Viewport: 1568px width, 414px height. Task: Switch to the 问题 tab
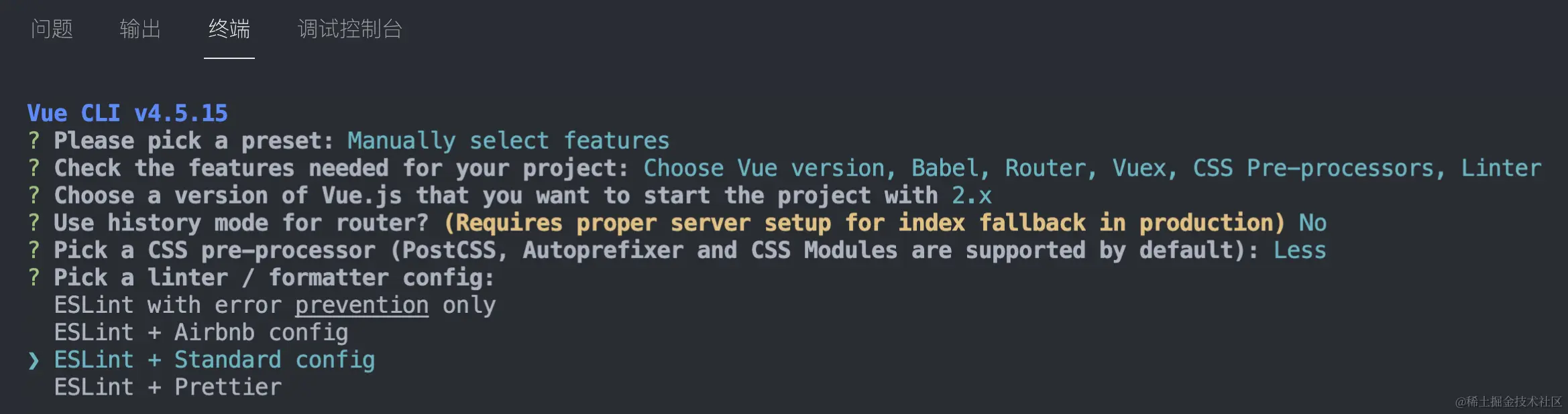[x=52, y=29]
